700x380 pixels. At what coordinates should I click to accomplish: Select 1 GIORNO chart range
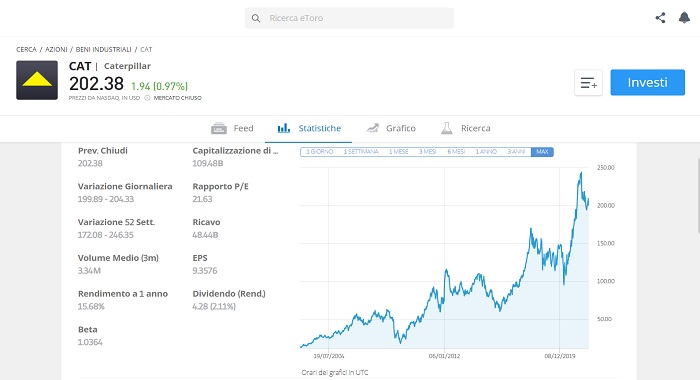pos(320,152)
